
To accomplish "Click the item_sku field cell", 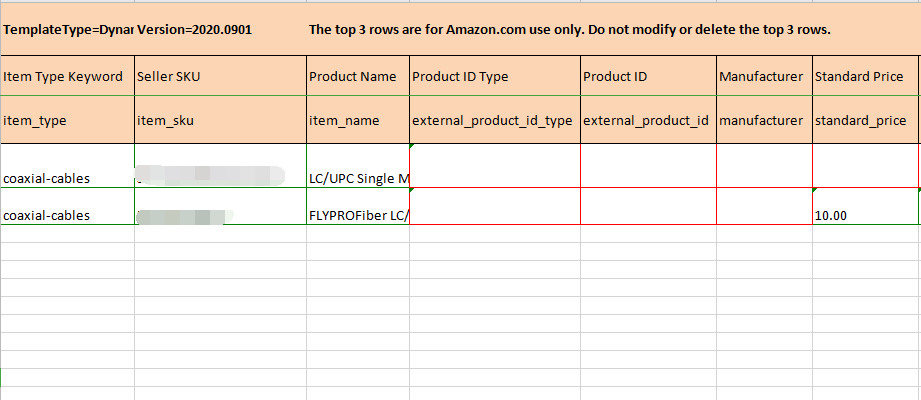I will coord(218,121).
